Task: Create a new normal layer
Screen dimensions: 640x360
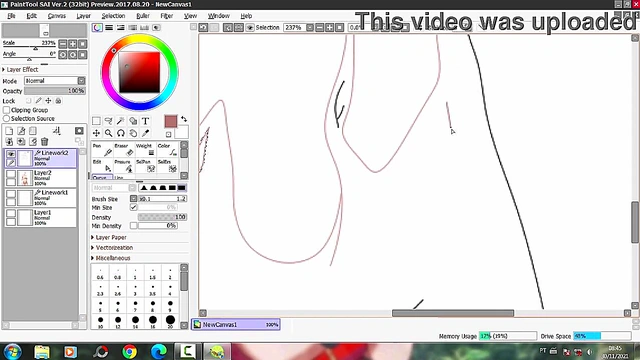Action: [x=9, y=131]
